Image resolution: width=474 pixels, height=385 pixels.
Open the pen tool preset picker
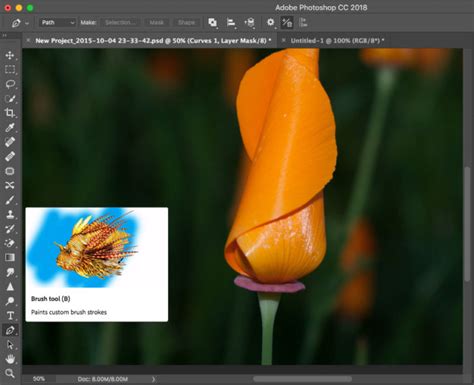[x=19, y=23]
